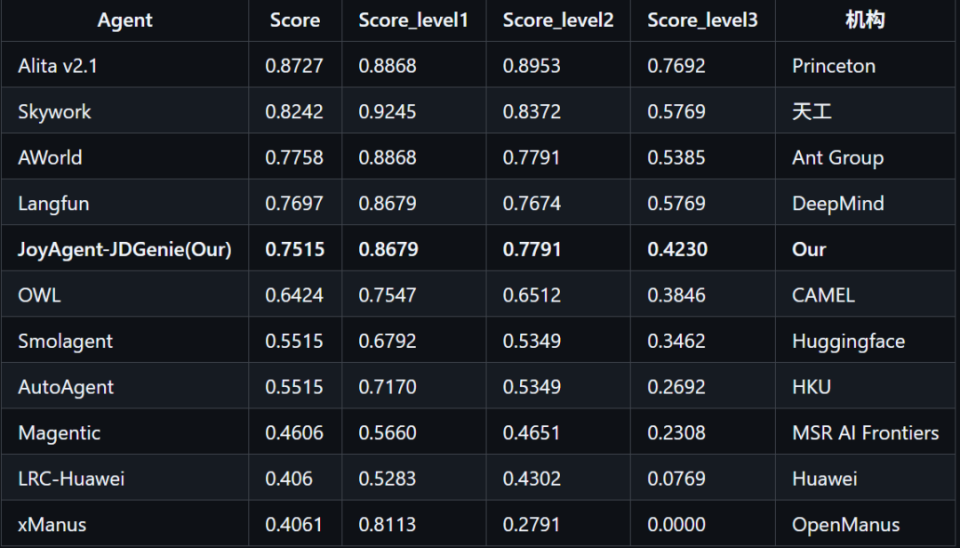Click Alita's level2 score 0.8953
The height and width of the screenshot is (548, 960).
point(531,66)
